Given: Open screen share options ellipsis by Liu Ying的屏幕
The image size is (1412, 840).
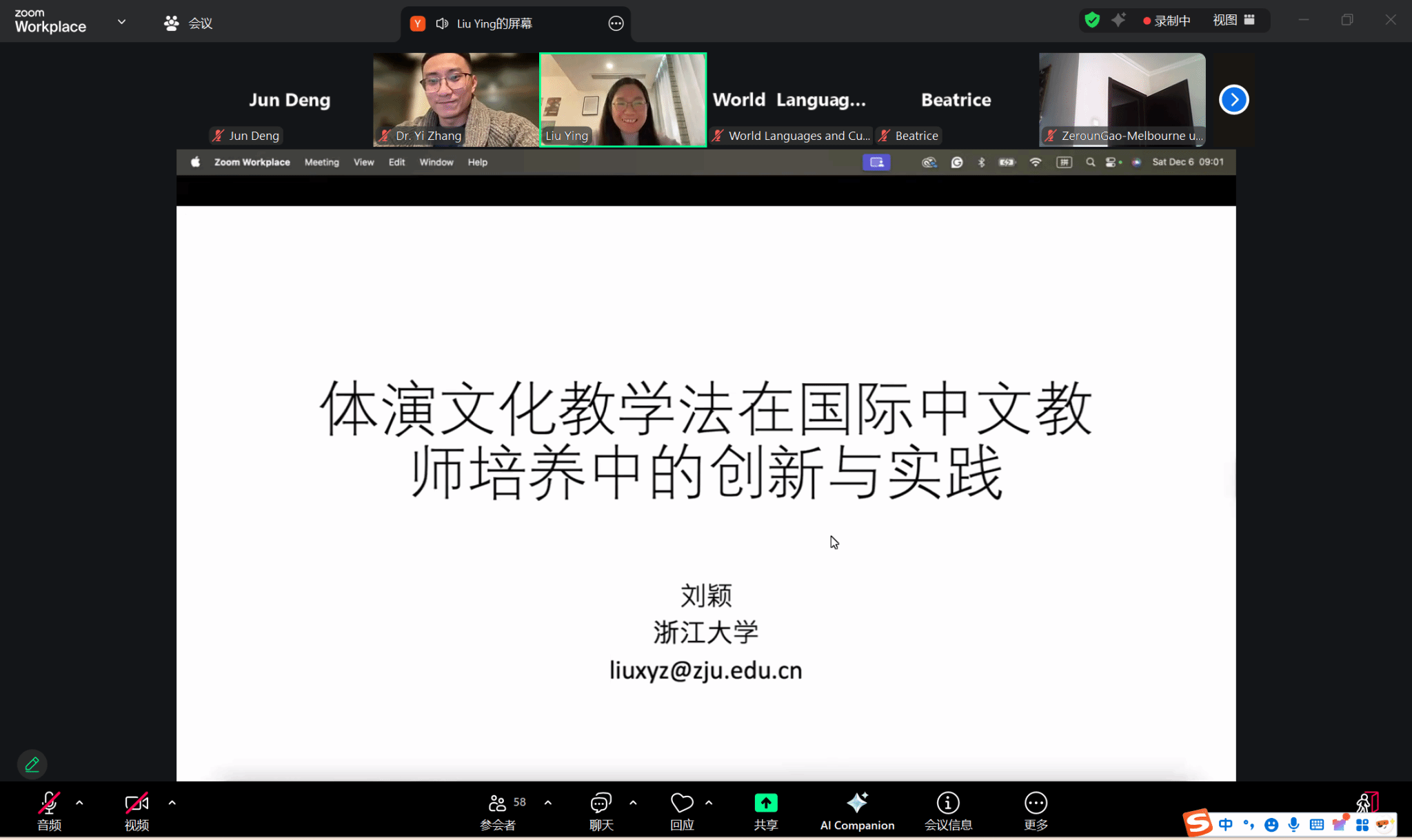Looking at the screenshot, I should [616, 24].
